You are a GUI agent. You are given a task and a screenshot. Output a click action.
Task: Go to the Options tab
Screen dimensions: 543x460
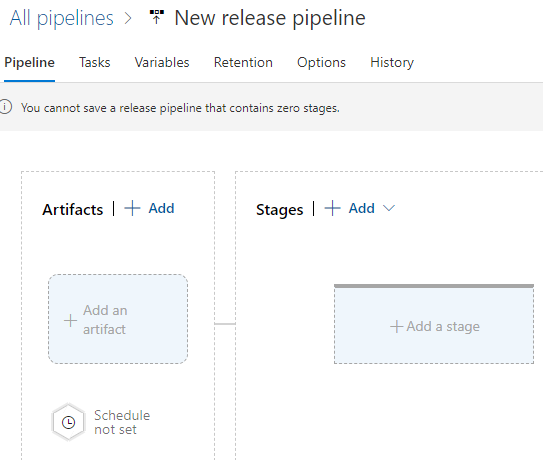click(321, 62)
